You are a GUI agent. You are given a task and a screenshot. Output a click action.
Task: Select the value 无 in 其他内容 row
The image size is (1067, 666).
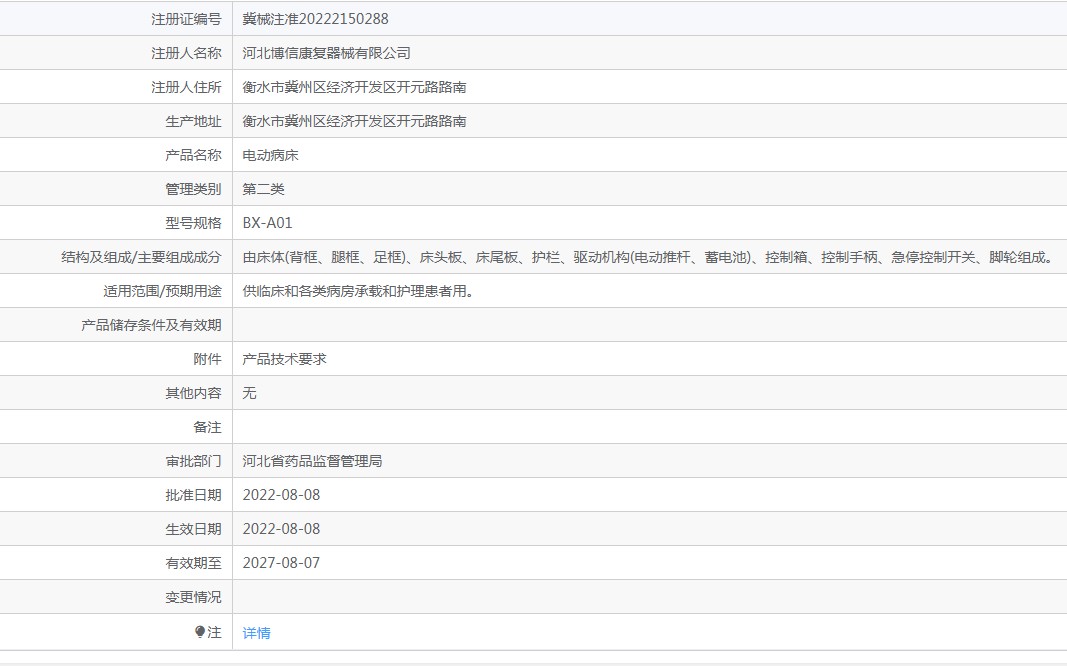tap(250, 393)
